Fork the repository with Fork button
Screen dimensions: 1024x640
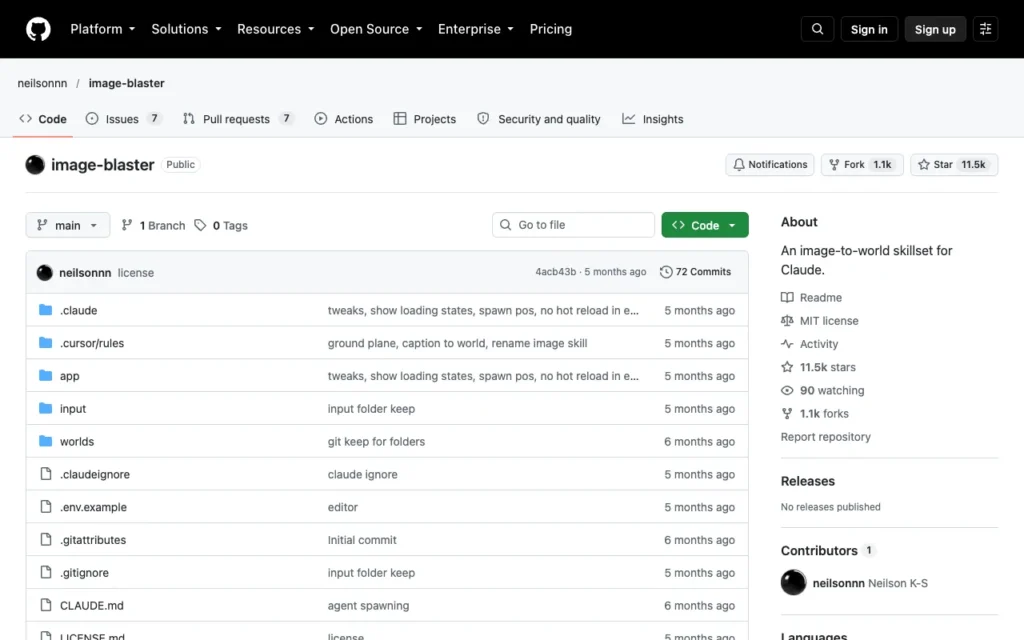(861, 165)
